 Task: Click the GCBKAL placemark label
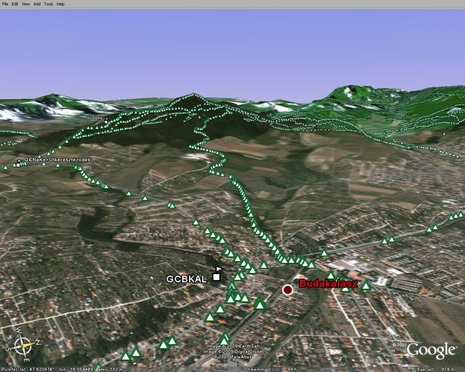186,279
